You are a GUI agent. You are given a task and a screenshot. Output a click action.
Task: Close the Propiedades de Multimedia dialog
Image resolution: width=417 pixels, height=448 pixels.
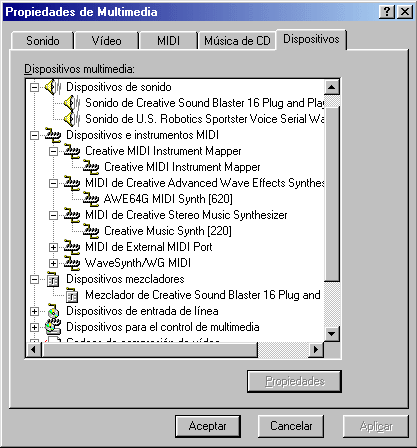(405, 12)
